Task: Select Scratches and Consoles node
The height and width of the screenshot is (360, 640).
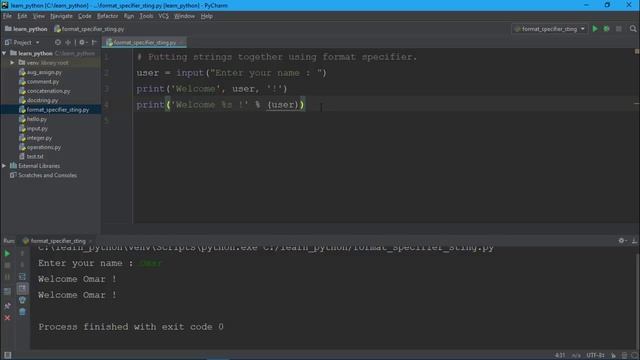Action: click(x=47, y=175)
